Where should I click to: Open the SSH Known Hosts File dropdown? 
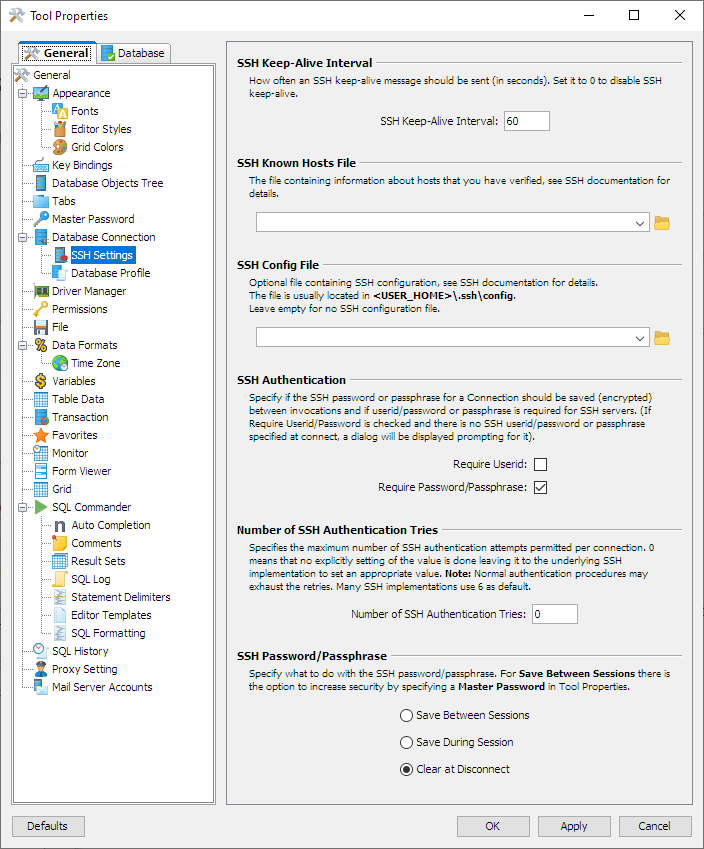pyautogui.click(x=640, y=223)
